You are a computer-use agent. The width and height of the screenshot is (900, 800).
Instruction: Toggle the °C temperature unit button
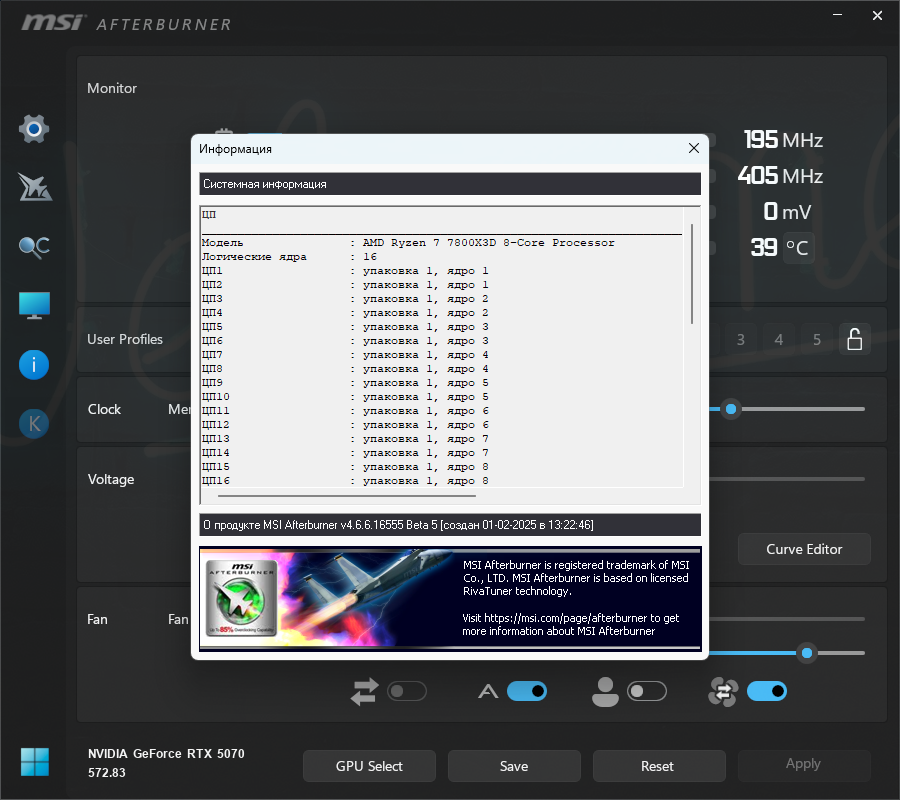point(798,248)
